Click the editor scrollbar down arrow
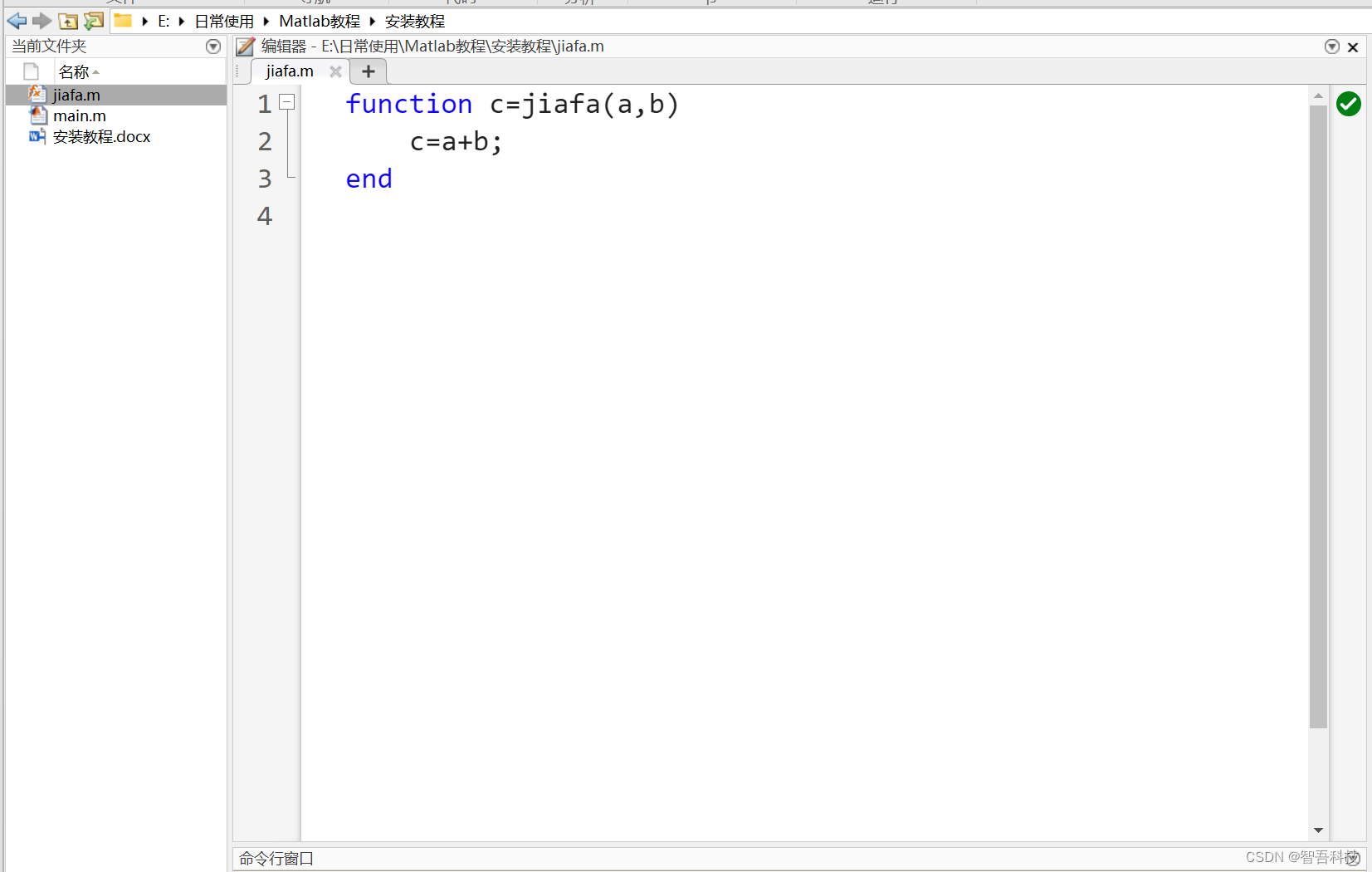1372x872 pixels. (1318, 830)
